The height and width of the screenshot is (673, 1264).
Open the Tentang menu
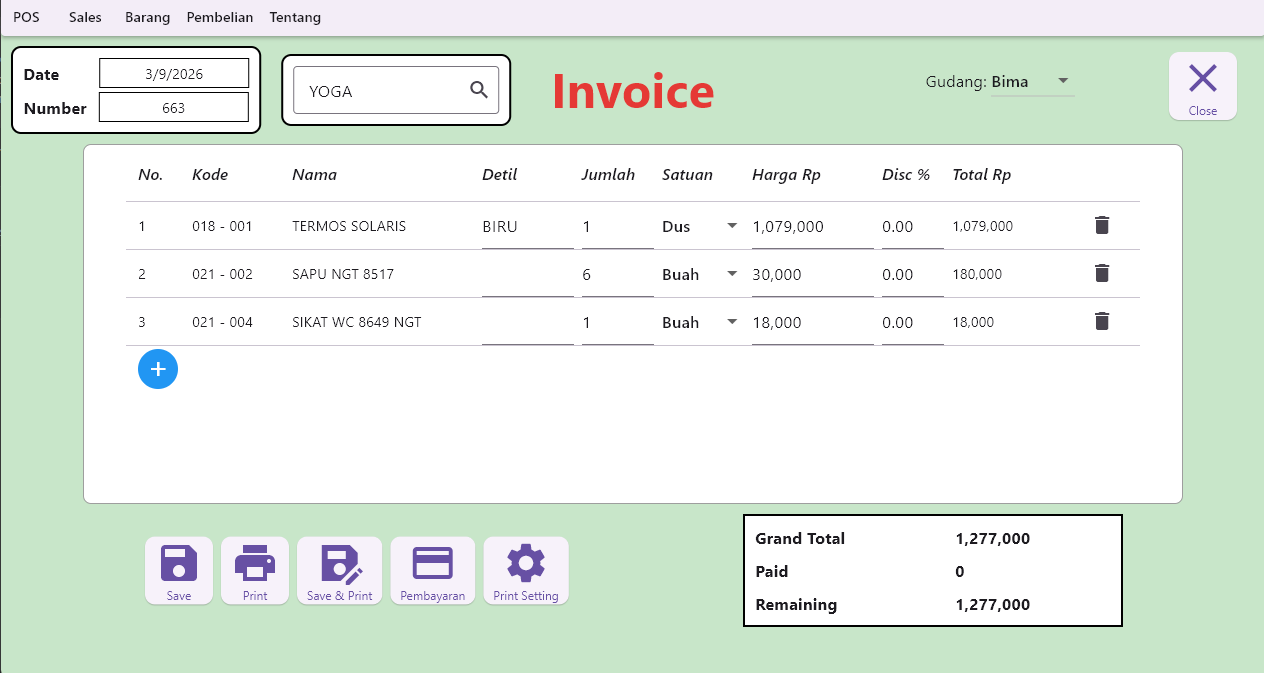[295, 17]
